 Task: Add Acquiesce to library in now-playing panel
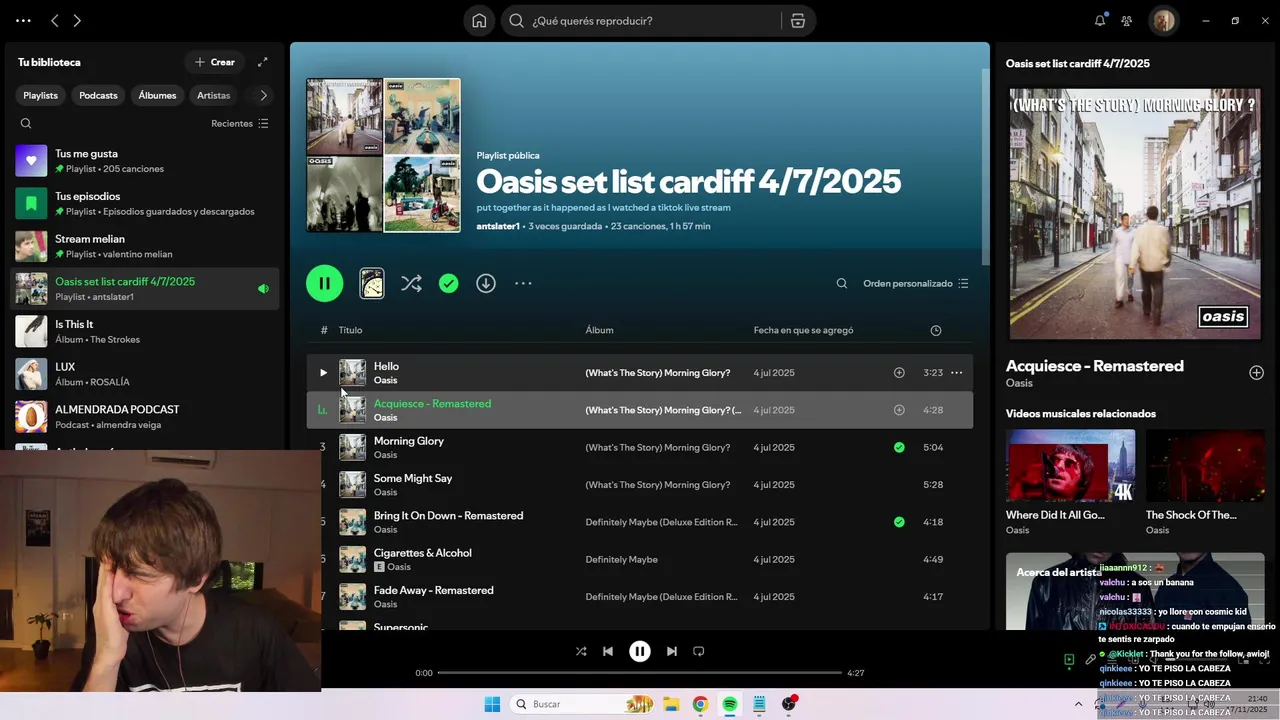[x=1256, y=373]
